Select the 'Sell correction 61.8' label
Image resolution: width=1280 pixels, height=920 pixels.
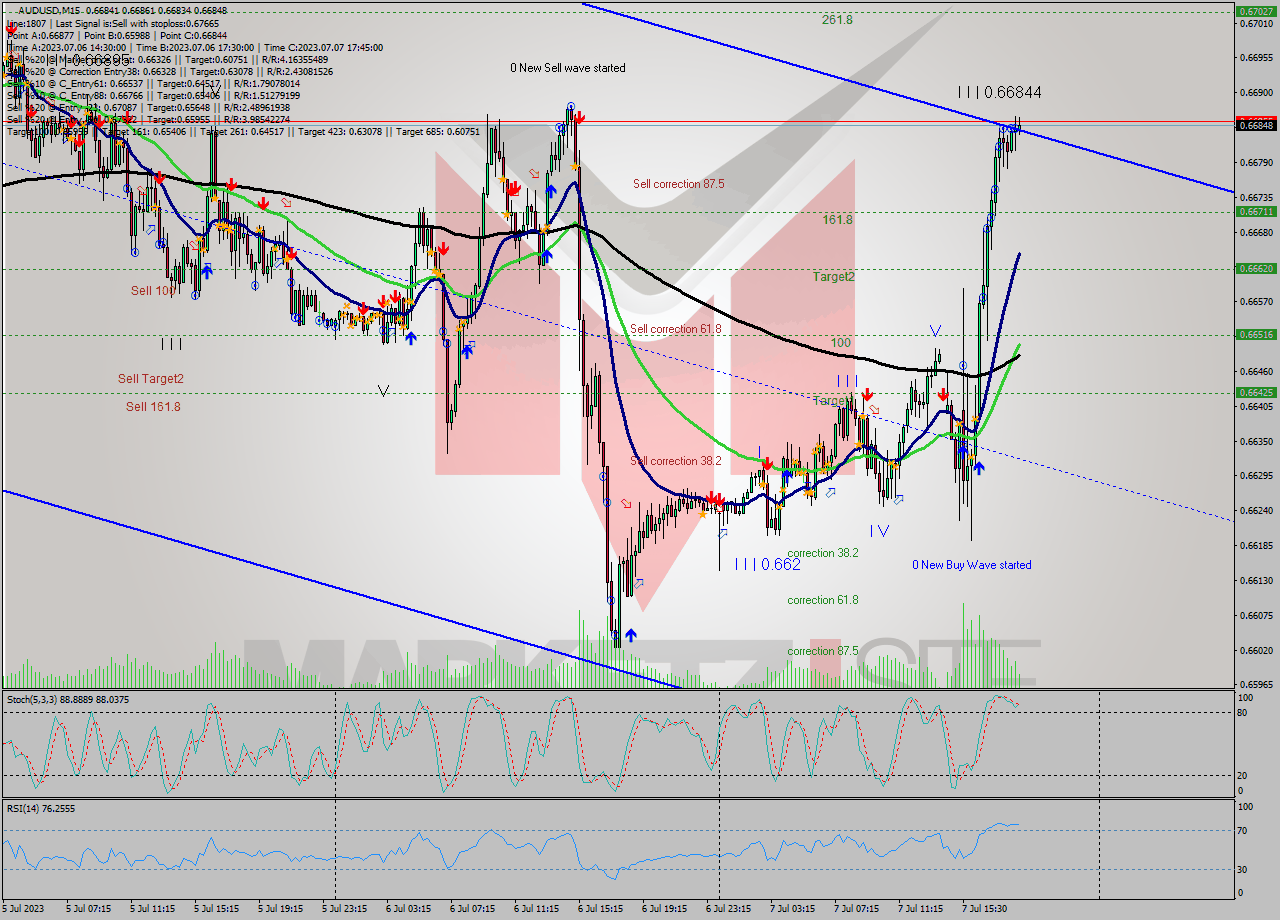pyautogui.click(x=674, y=327)
